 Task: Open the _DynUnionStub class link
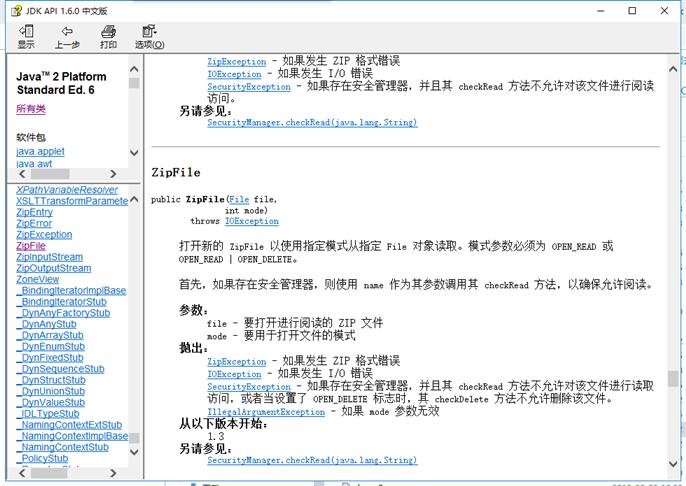(x=51, y=391)
